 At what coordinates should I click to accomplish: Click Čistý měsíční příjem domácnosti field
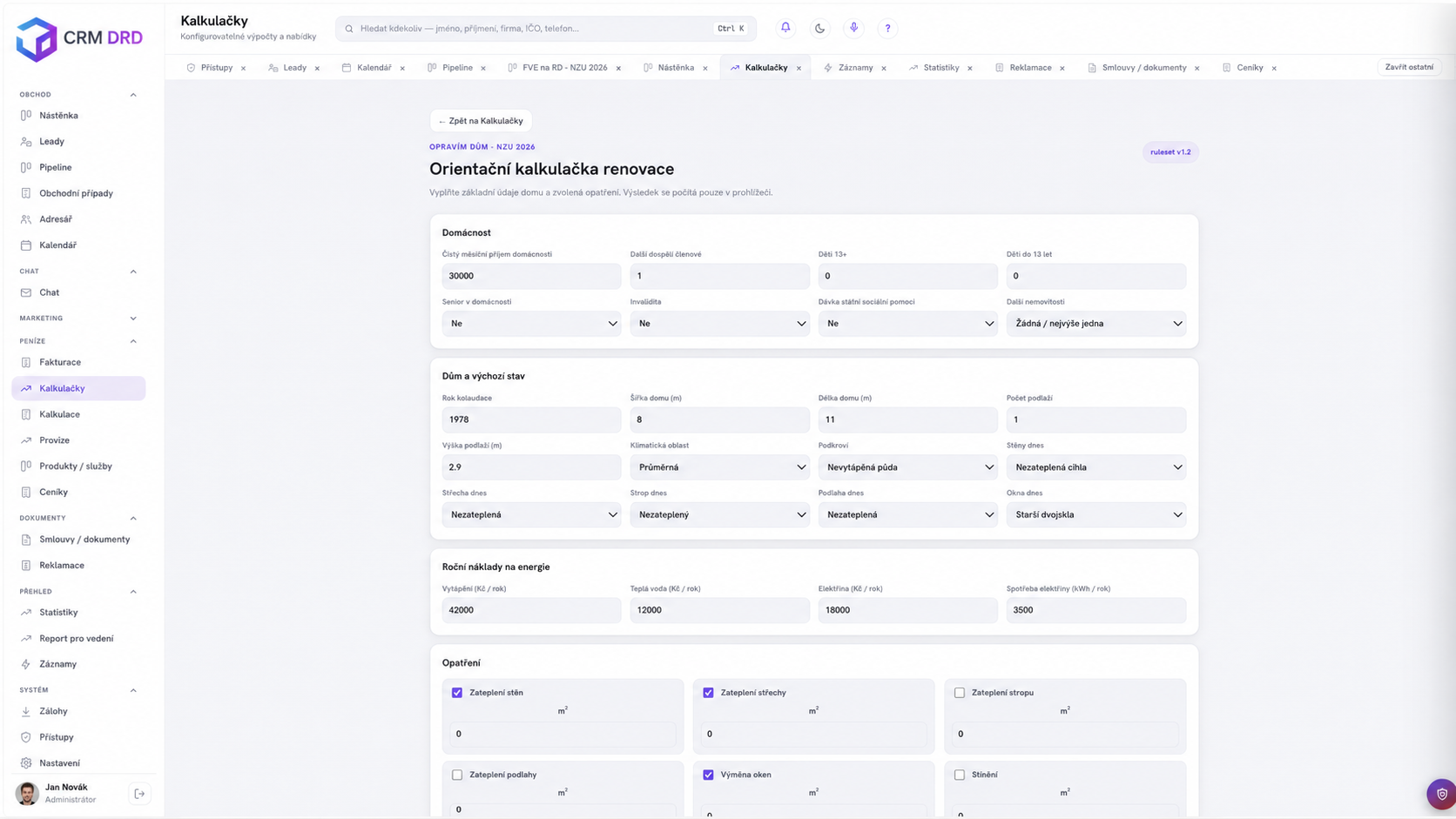point(531,276)
